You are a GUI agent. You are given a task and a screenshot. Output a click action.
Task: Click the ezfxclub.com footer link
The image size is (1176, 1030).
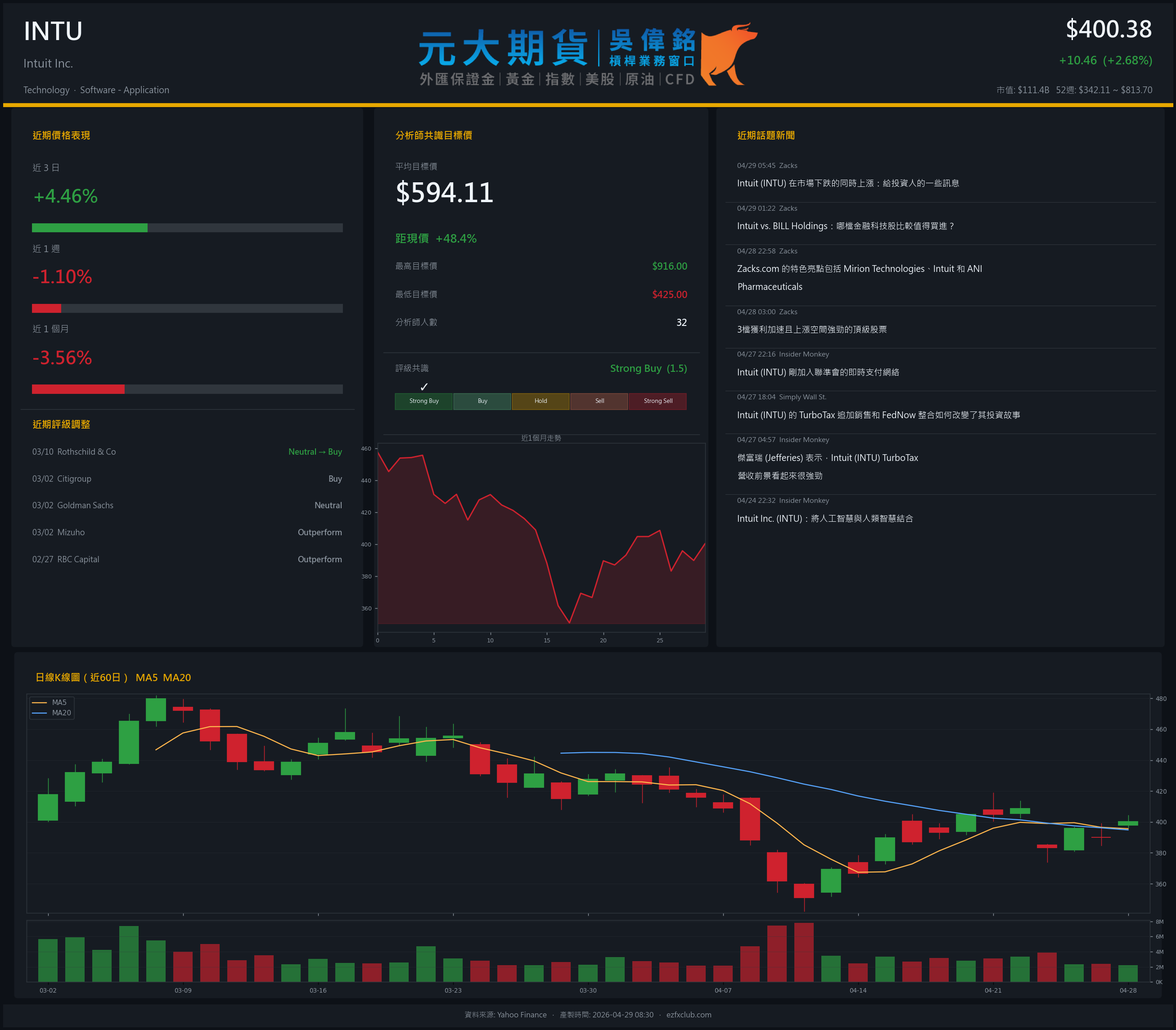[x=688, y=1015]
